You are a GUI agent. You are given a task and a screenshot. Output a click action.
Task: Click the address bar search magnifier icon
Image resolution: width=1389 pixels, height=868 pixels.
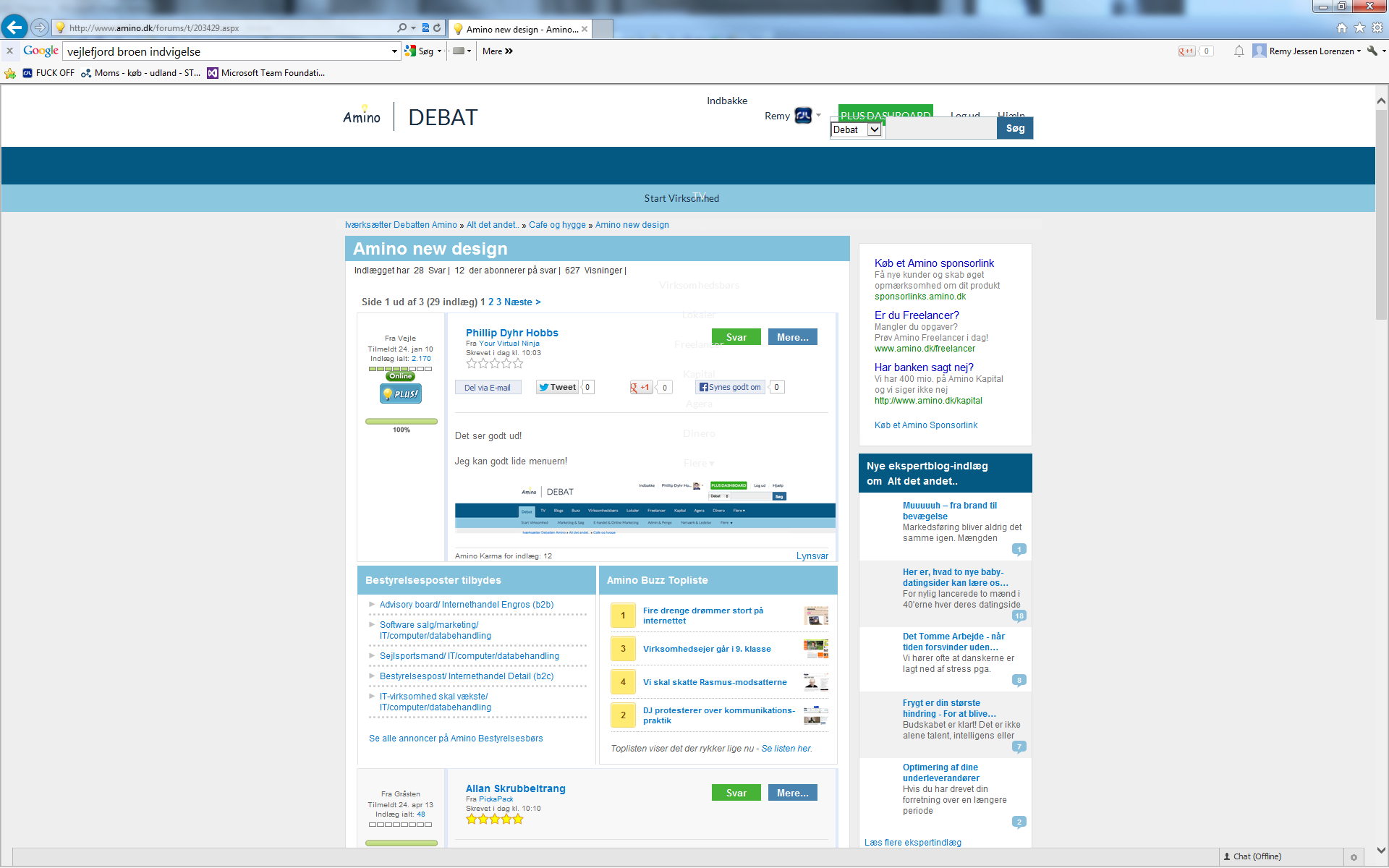click(x=402, y=27)
